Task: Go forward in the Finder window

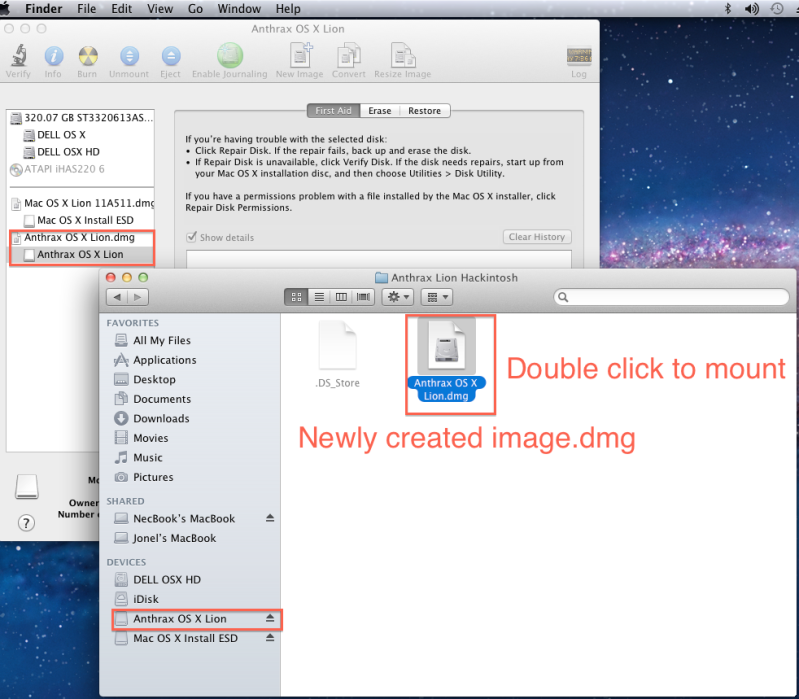Action: [138, 297]
